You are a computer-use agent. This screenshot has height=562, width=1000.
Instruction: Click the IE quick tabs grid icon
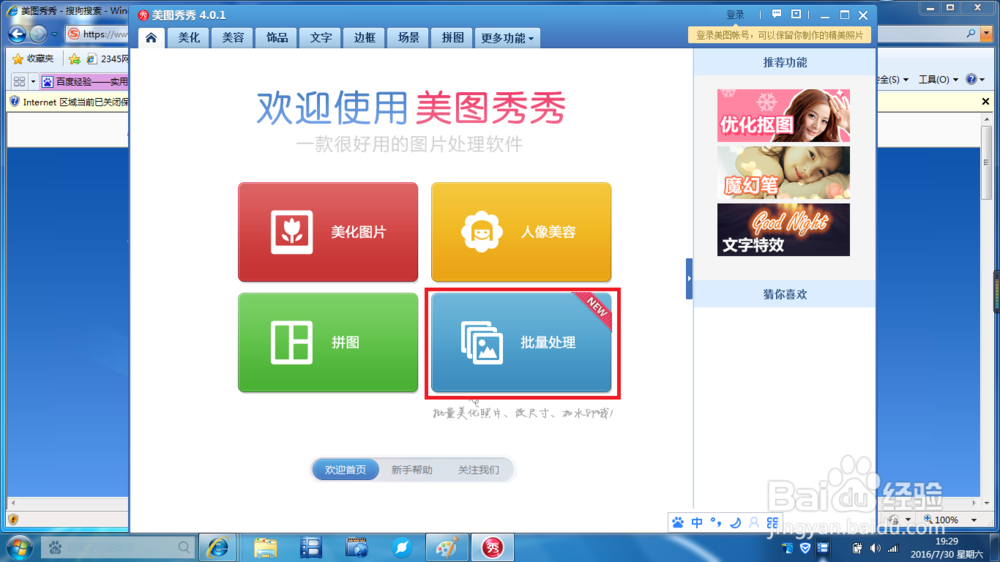click(x=19, y=82)
